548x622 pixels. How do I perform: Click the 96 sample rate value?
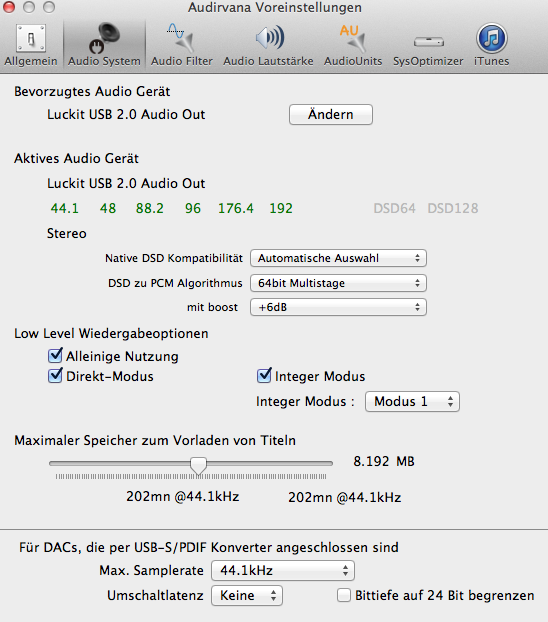pyautogui.click(x=193, y=208)
